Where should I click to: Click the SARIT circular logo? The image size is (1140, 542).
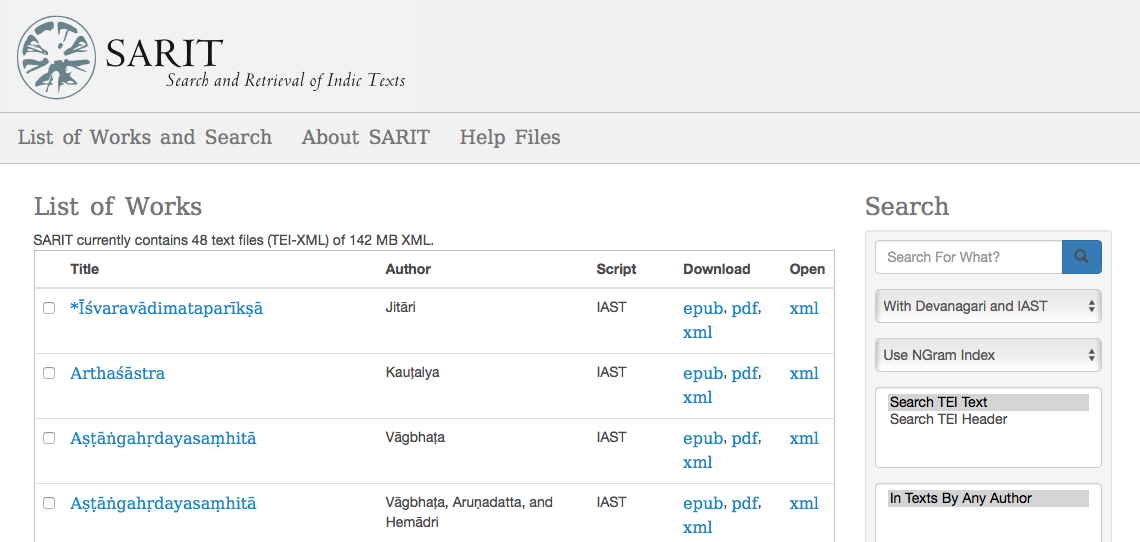coord(57,57)
